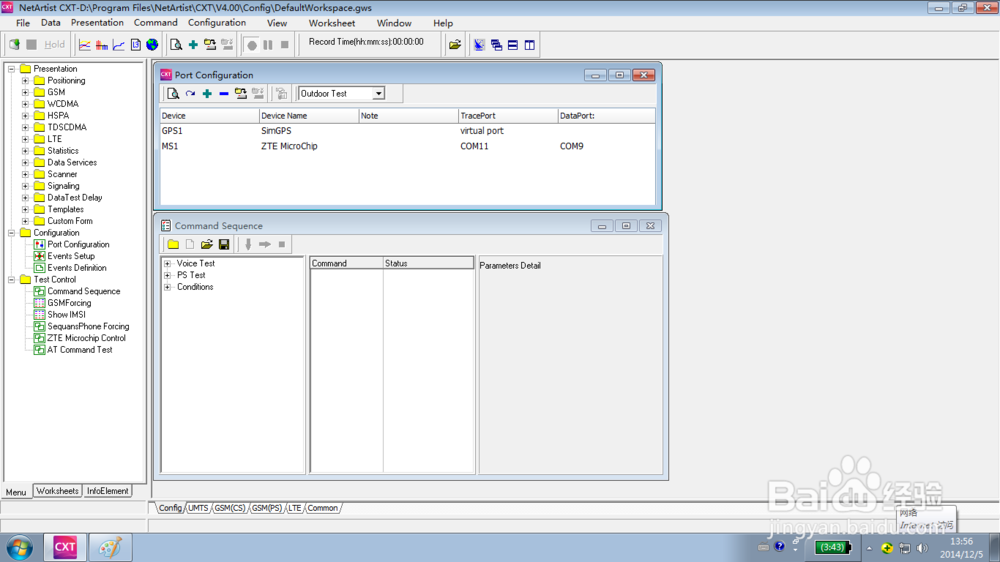The height and width of the screenshot is (562, 1000).
Task: Expand the PS Test tree node
Action: click(168, 276)
